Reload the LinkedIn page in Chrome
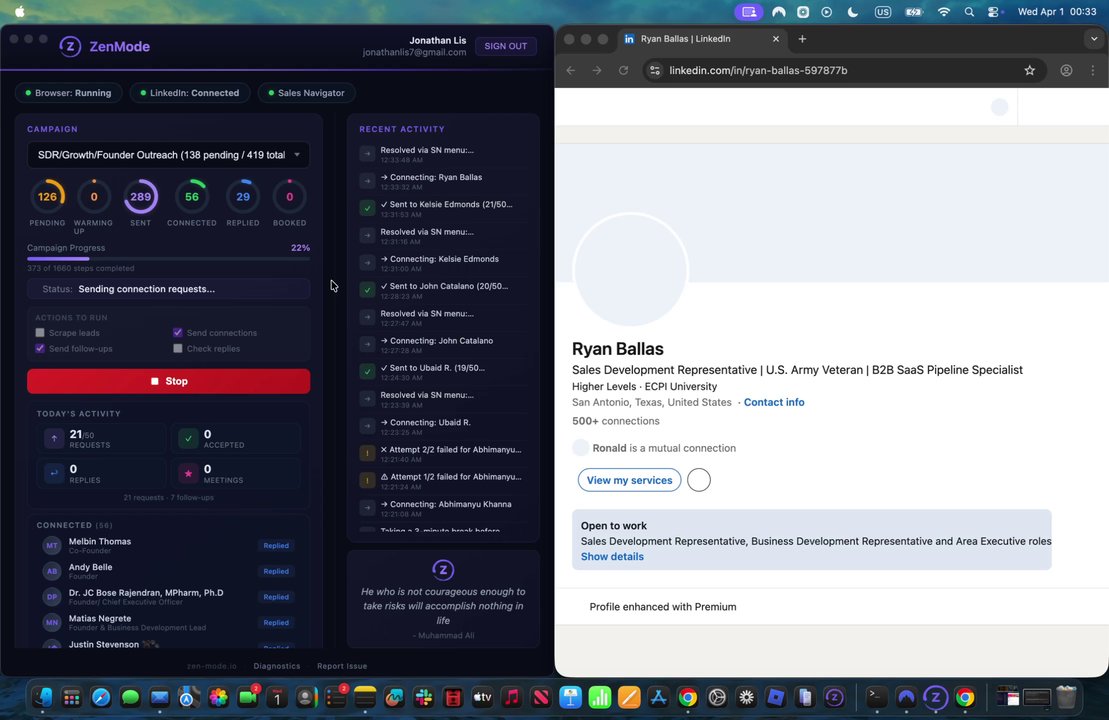 623,70
